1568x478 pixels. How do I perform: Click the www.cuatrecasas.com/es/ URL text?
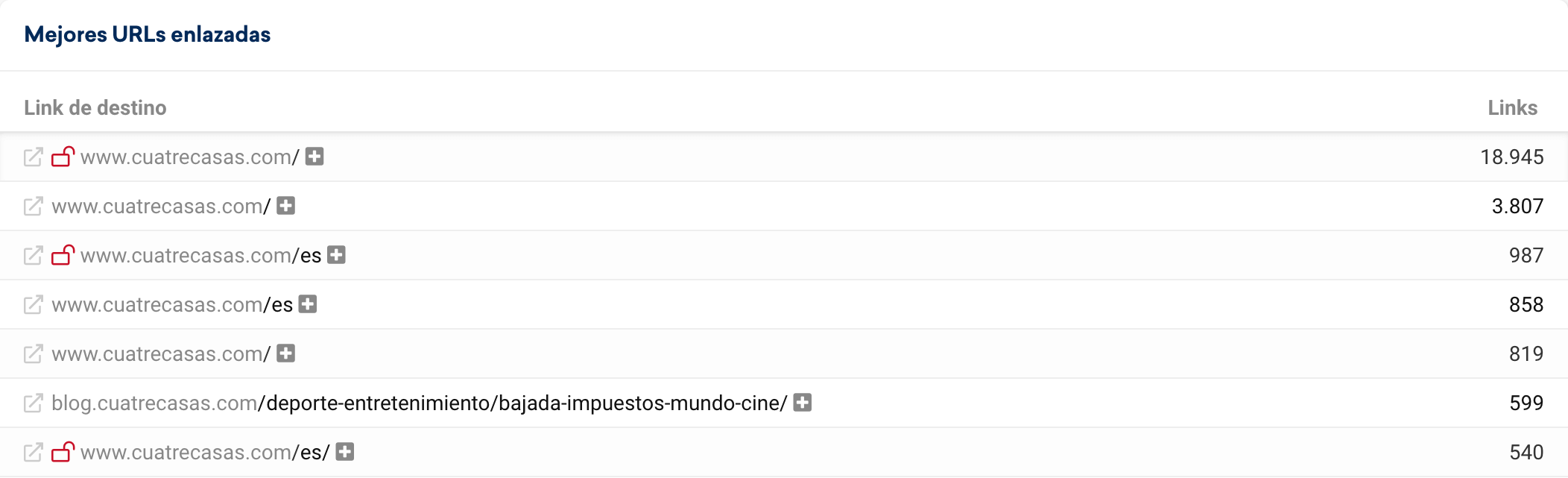(x=205, y=450)
